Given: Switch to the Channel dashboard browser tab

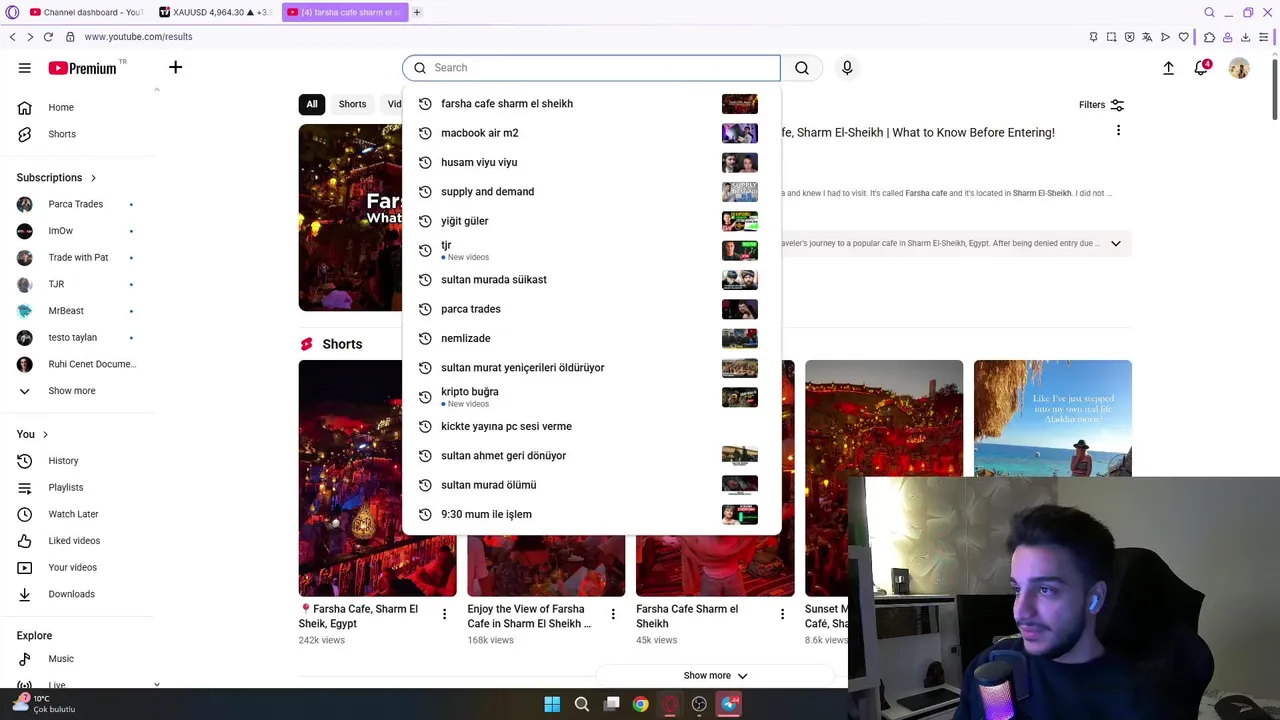Looking at the screenshot, I should click(x=87, y=12).
